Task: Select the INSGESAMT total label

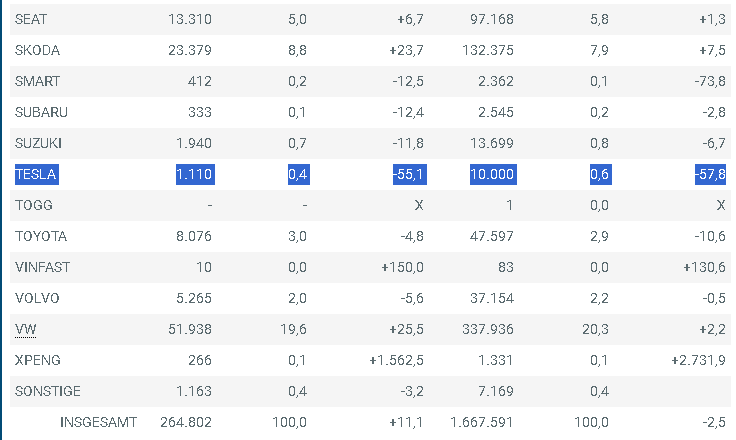Action: click(x=99, y=422)
